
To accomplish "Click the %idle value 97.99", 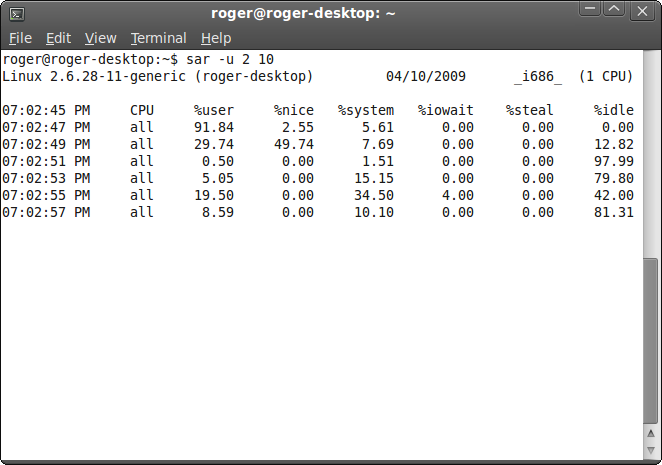I will coord(614,161).
